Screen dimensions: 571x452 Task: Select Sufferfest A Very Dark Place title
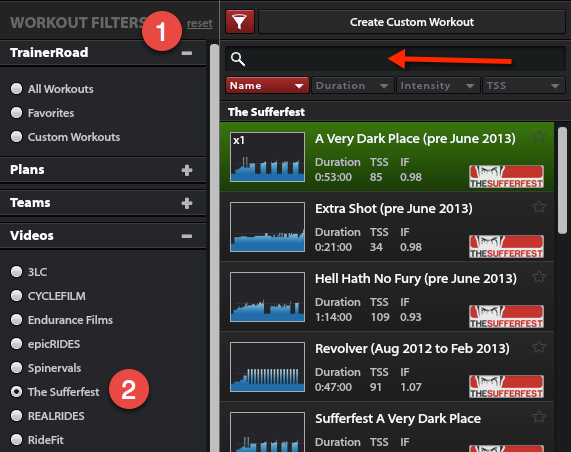(x=398, y=418)
